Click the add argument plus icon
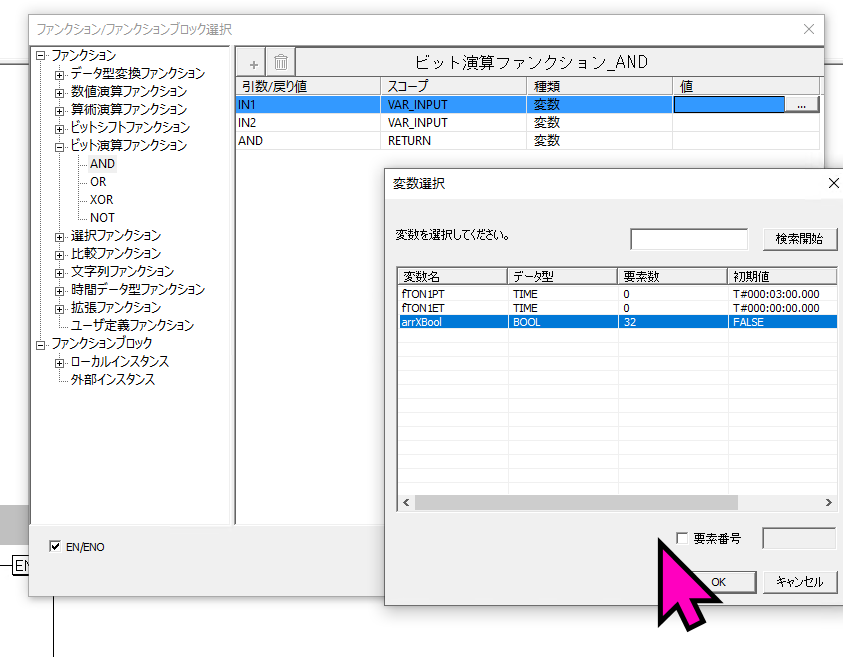 point(252,62)
